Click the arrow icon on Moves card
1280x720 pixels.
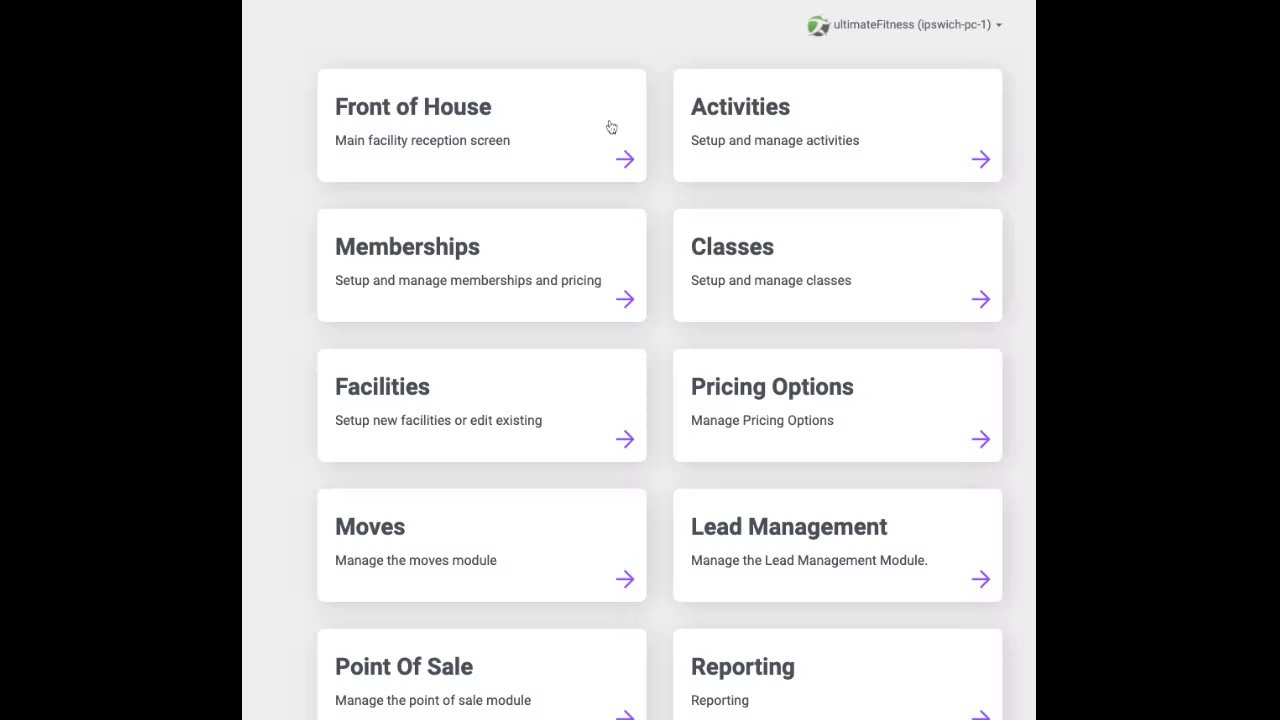point(625,579)
